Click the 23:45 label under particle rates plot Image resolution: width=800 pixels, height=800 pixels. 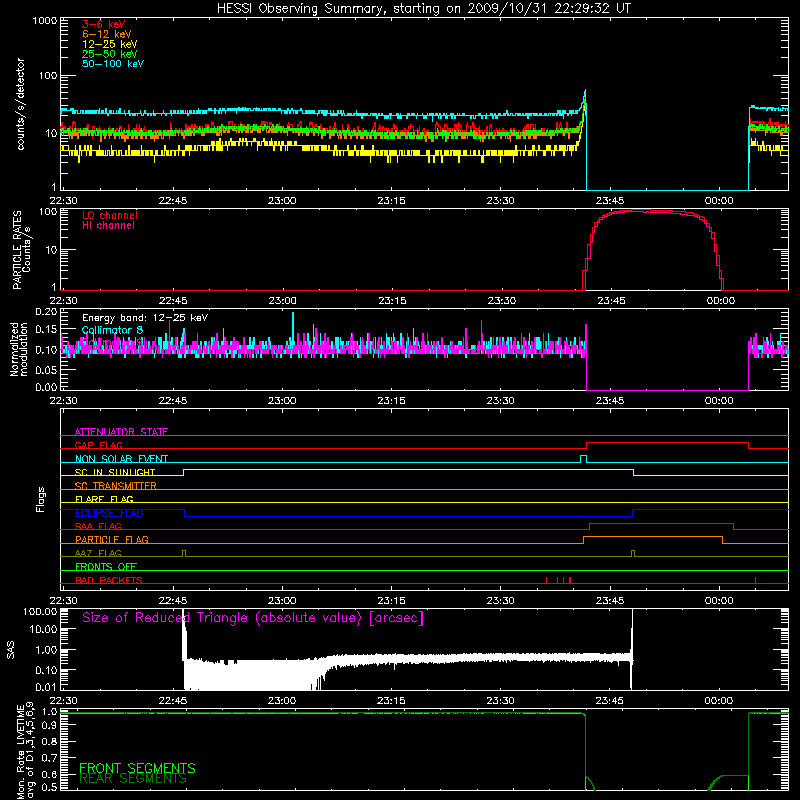pos(611,301)
